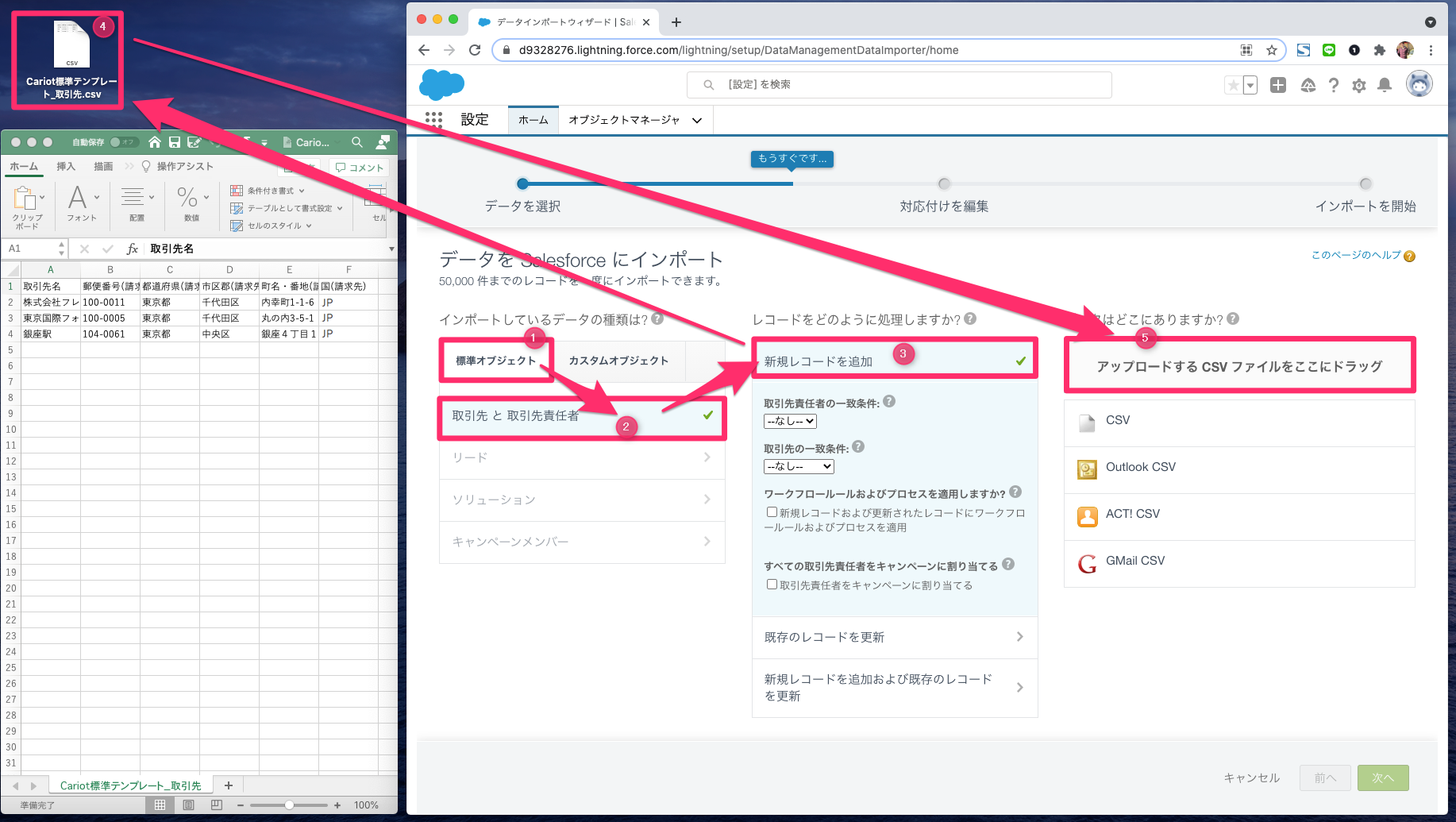Open Salesforce notifications bell

click(1385, 85)
